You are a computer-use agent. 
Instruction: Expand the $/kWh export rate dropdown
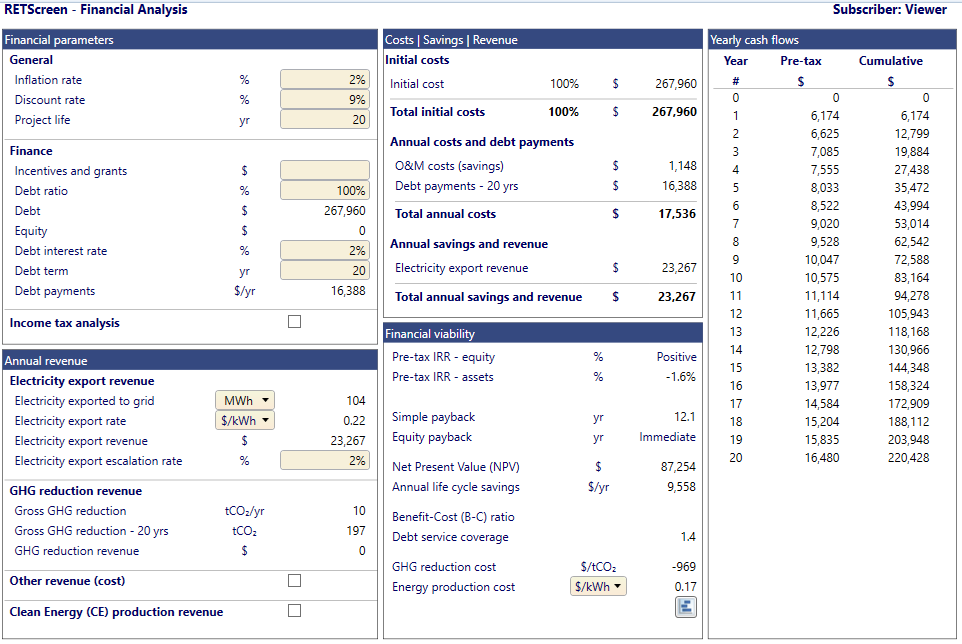(245, 421)
